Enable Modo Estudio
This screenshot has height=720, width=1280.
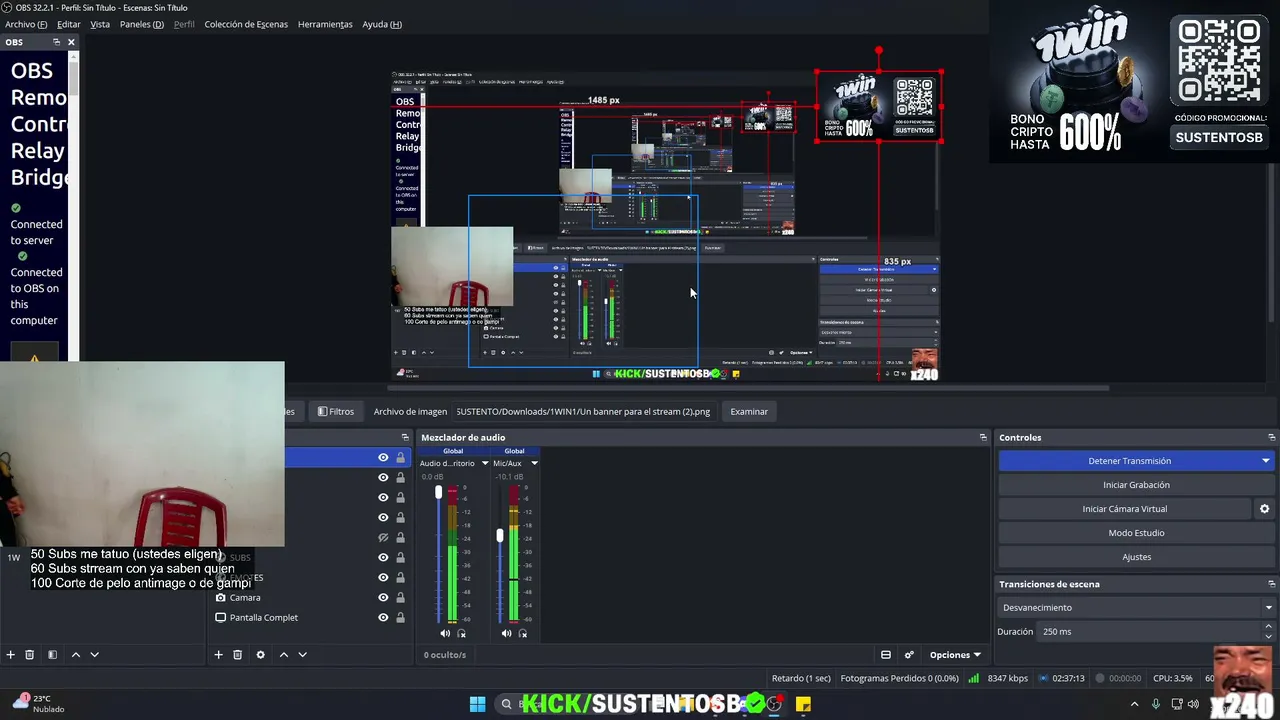pos(1137,533)
